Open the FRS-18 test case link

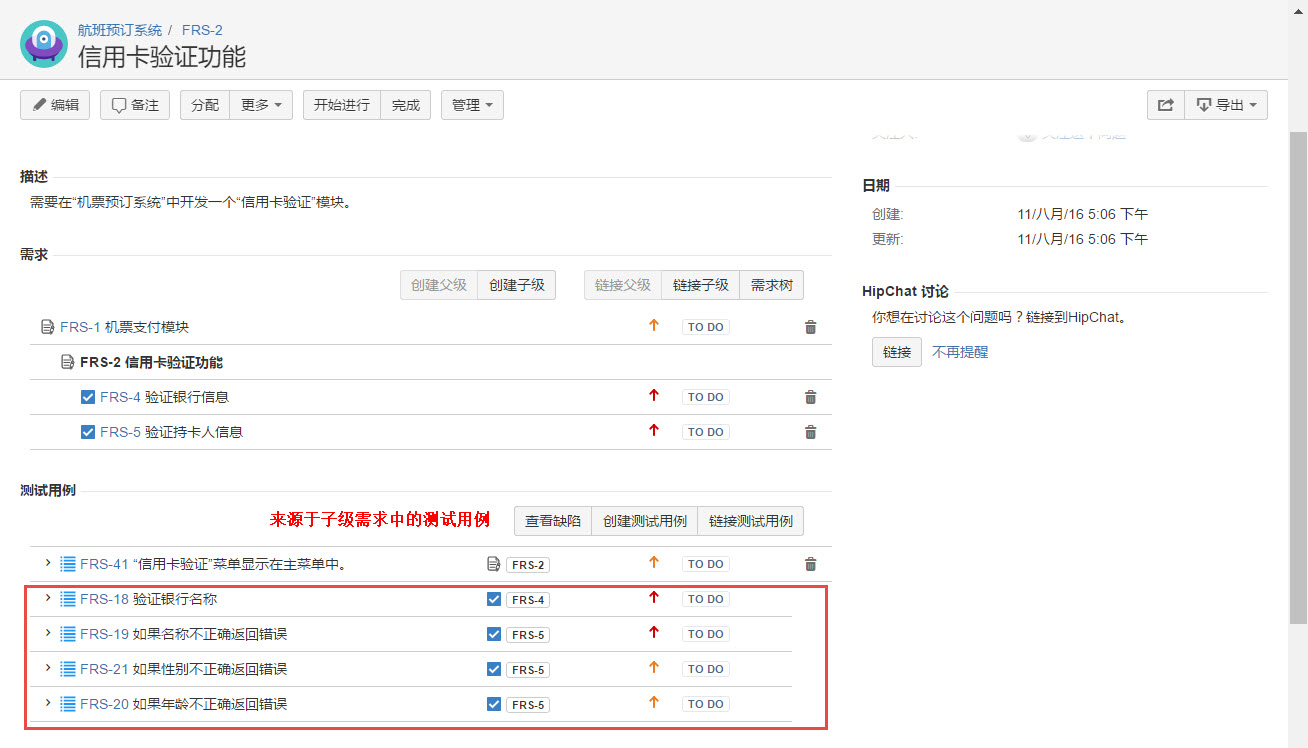[104, 599]
